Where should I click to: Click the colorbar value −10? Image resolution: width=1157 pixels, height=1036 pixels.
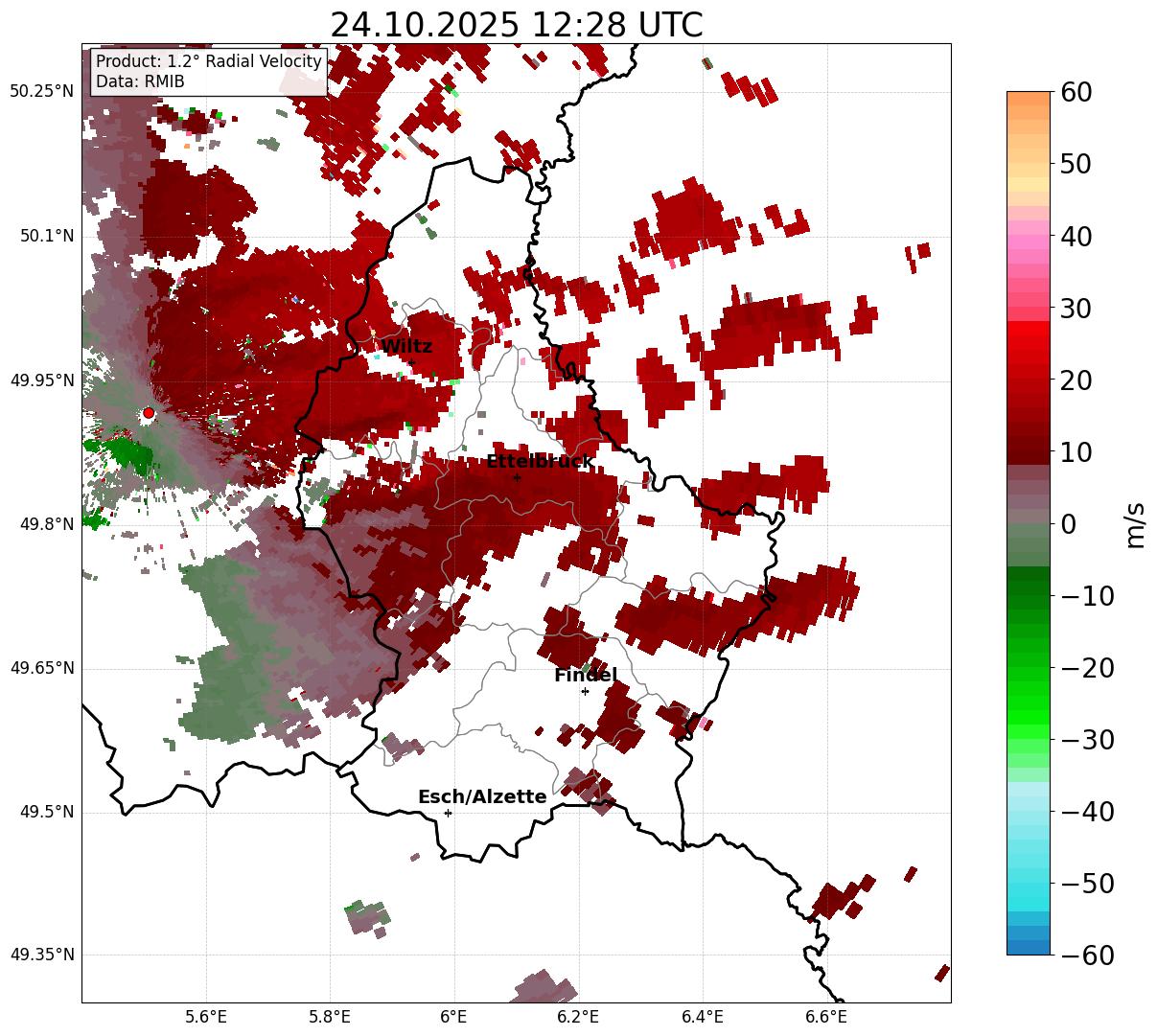1087,595
